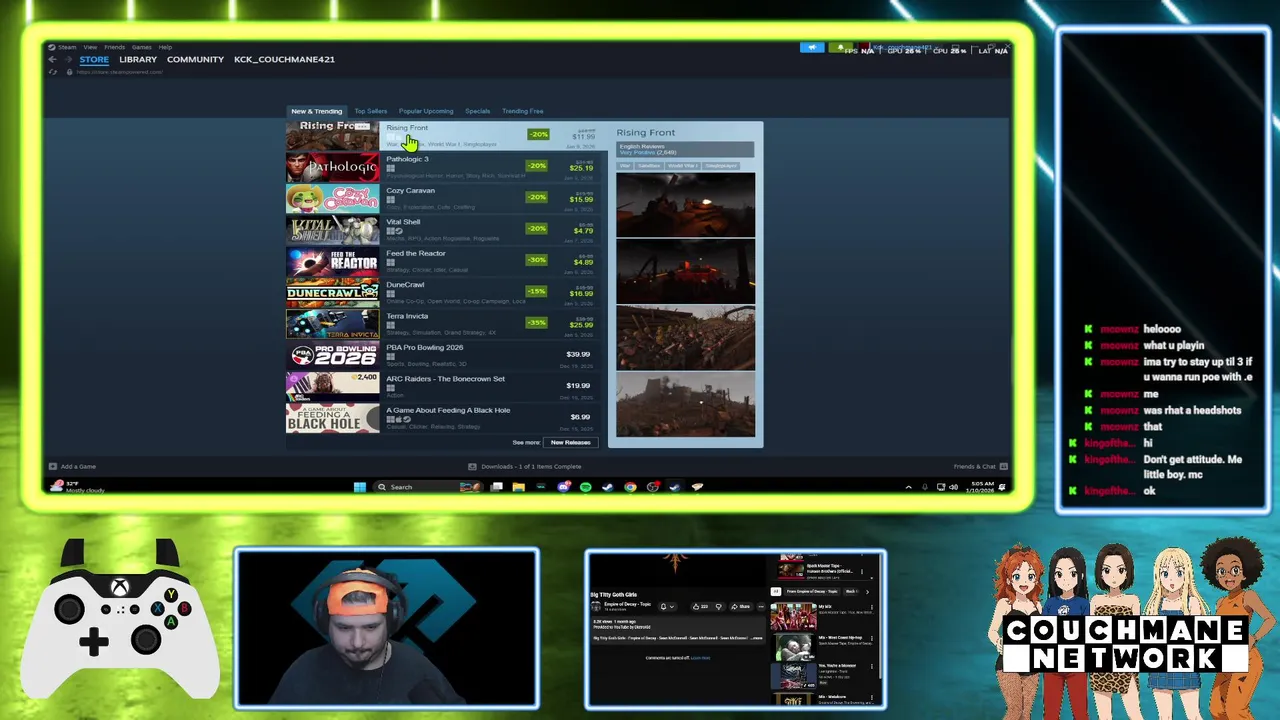Open the KCK_COUCHMANE421 profile section
1280x720 pixels.
284,59
